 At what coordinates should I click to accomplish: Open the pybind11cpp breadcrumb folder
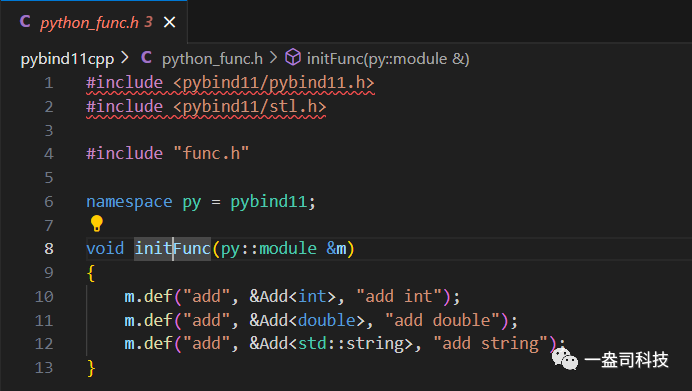click(x=67, y=59)
